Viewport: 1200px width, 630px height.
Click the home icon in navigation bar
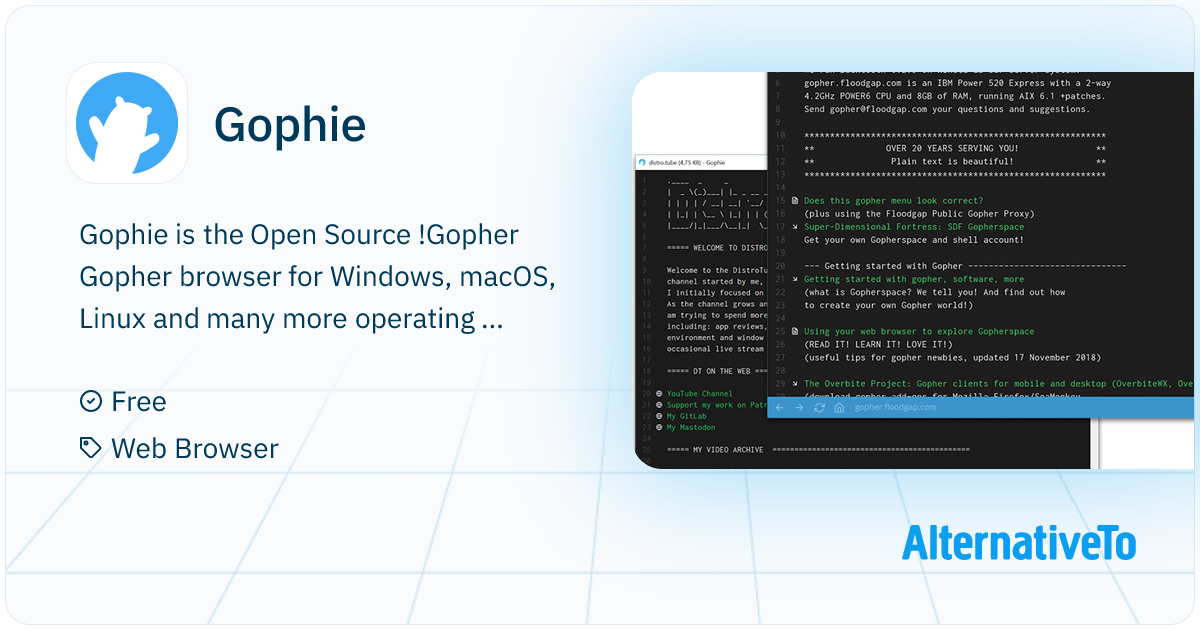[x=839, y=407]
